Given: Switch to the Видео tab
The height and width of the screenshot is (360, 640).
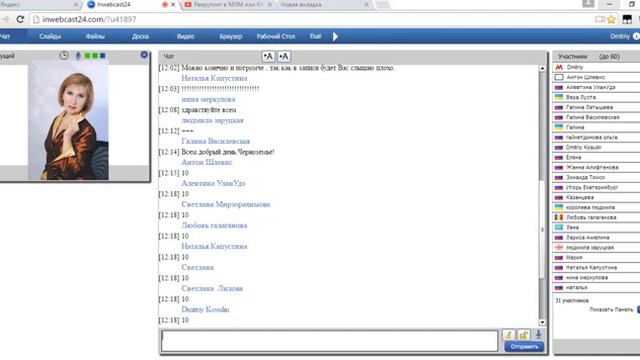Looking at the screenshot, I should [185, 36].
